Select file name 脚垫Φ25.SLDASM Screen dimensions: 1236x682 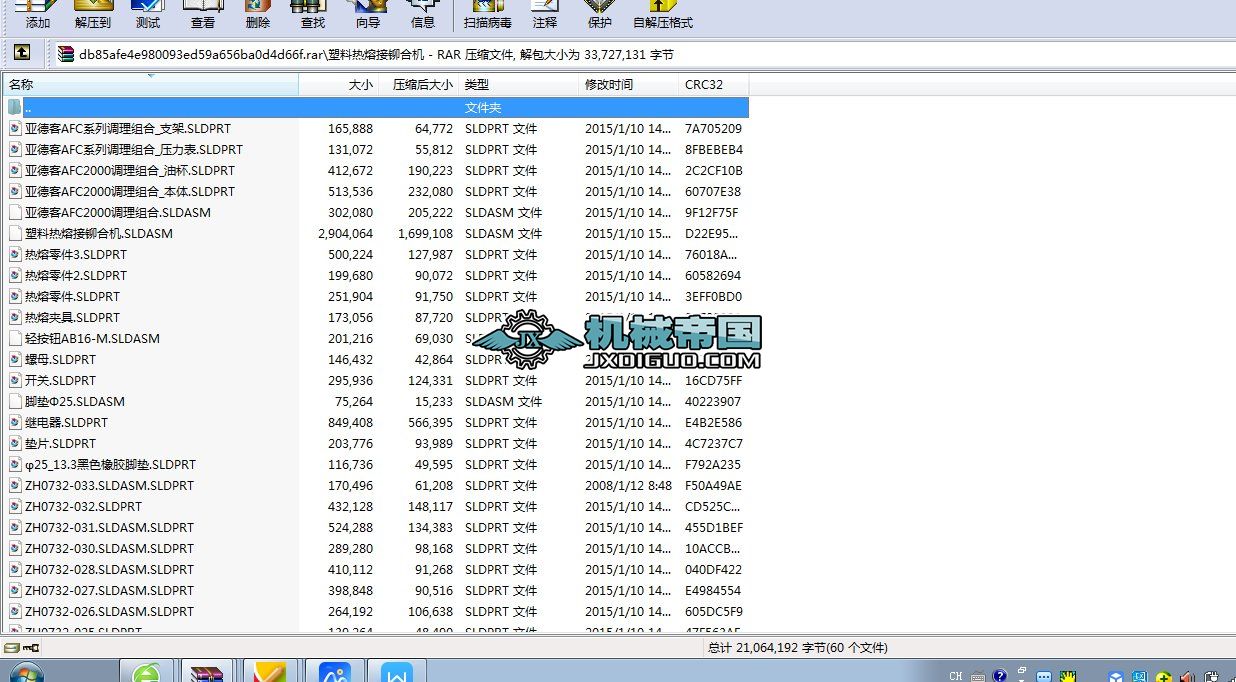click(75, 401)
